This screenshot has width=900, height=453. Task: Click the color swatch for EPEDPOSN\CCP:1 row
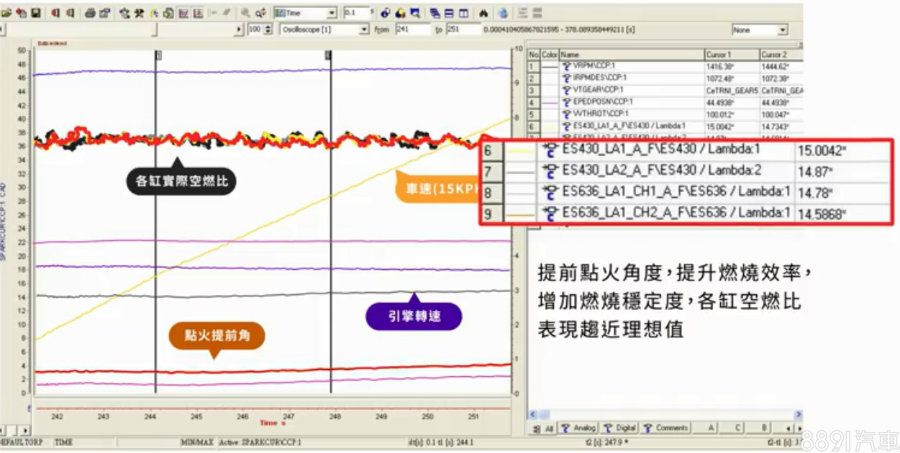pyautogui.click(x=548, y=101)
